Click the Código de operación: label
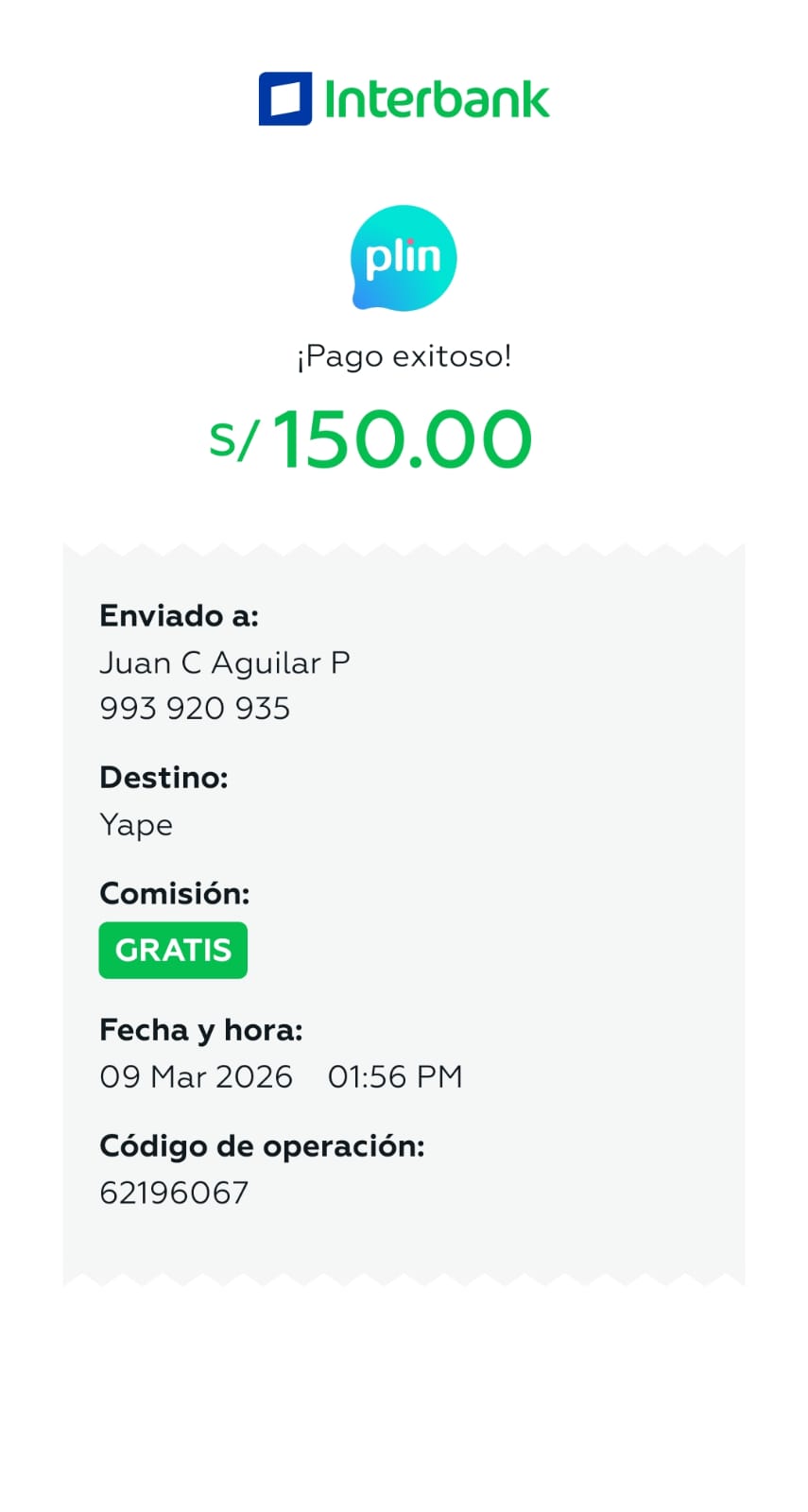 point(262,1146)
